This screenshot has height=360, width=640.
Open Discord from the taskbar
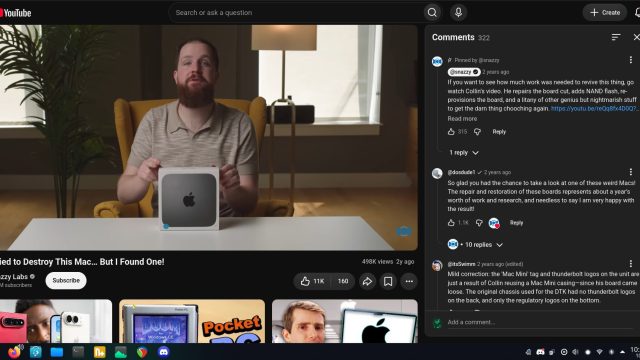[x=164, y=352]
